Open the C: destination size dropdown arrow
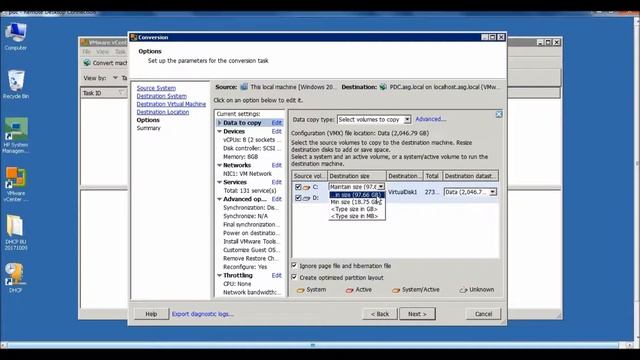The width and height of the screenshot is (640, 360). [381, 187]
